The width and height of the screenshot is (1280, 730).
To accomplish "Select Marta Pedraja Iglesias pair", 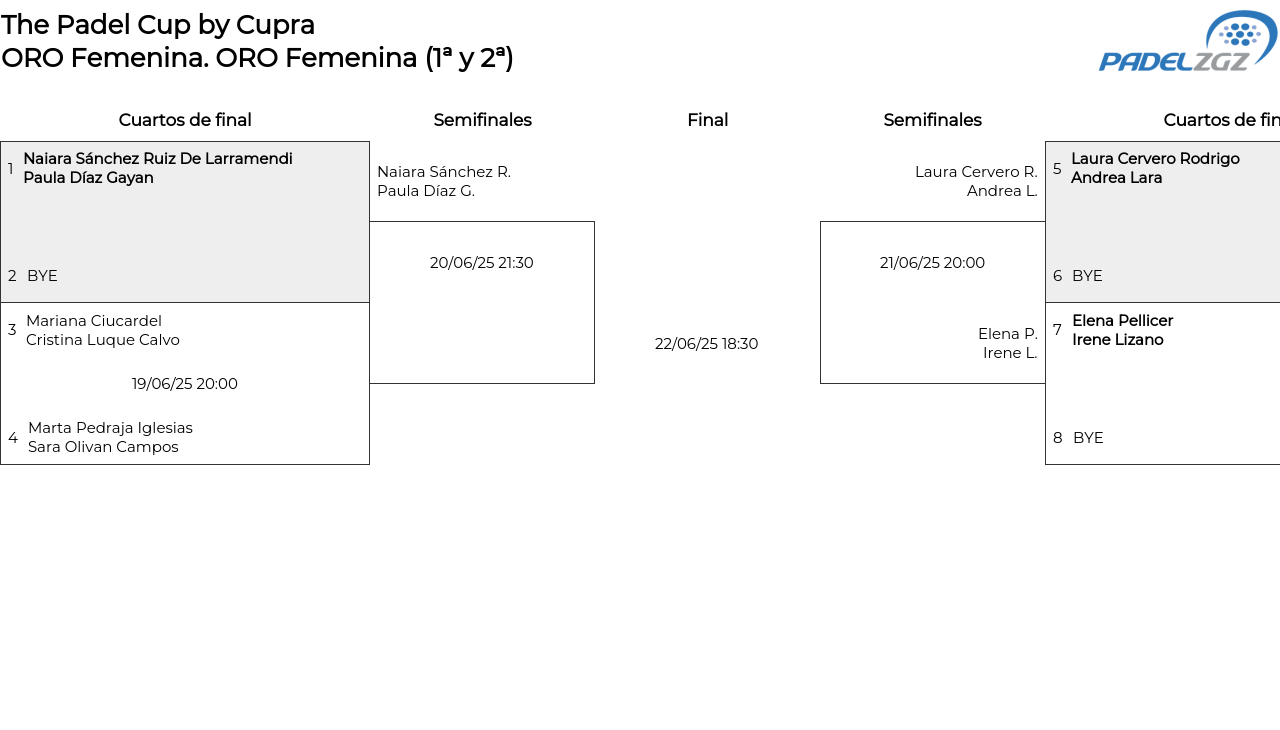I will point(110,437).
